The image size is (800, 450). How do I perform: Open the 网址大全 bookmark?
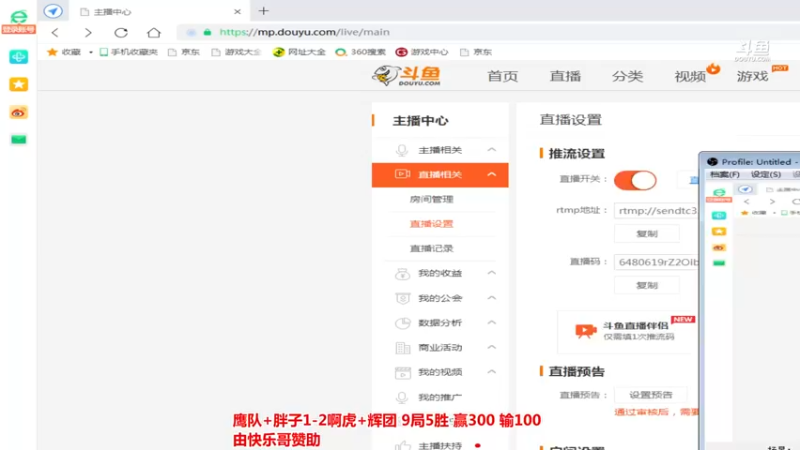(299, 52)
